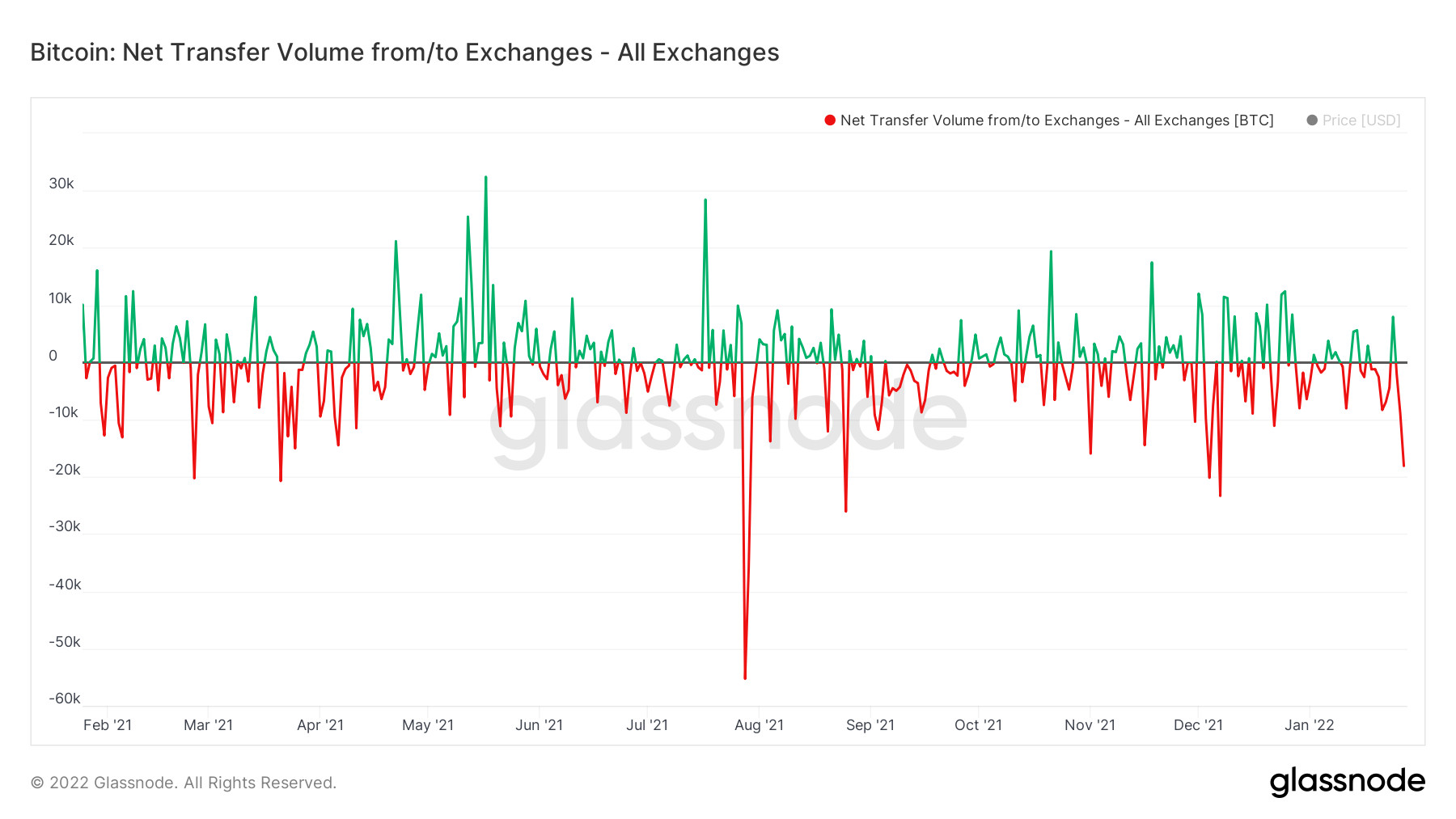Click the May '21 x-axis label

tap(428, 725)
